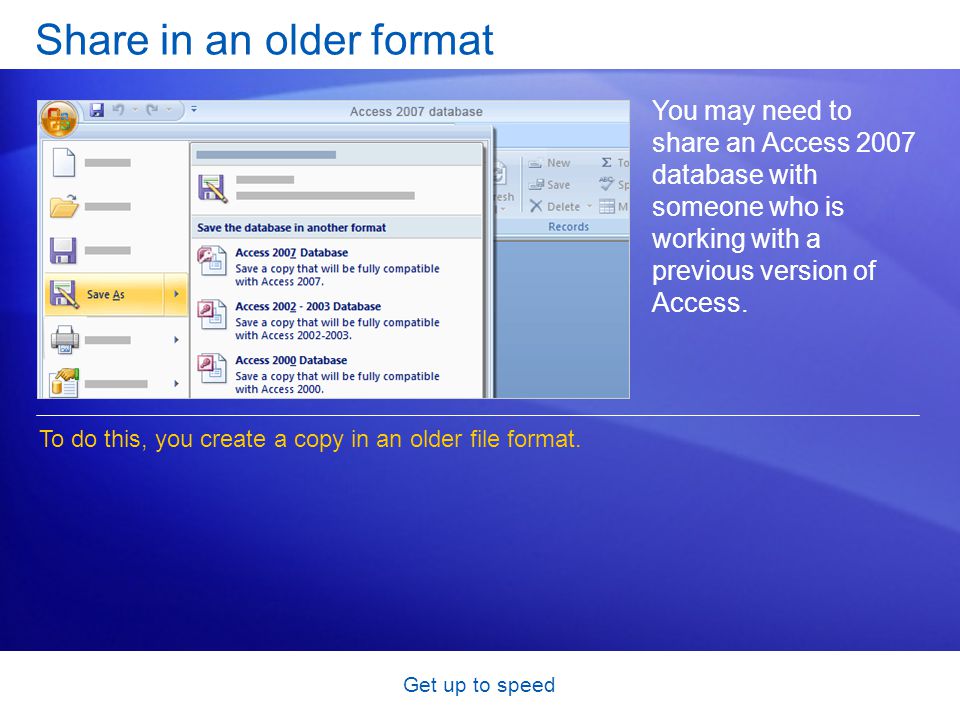Click the printer icon in Office menu
The image size is (960, 720).
(x=64, y=339)
